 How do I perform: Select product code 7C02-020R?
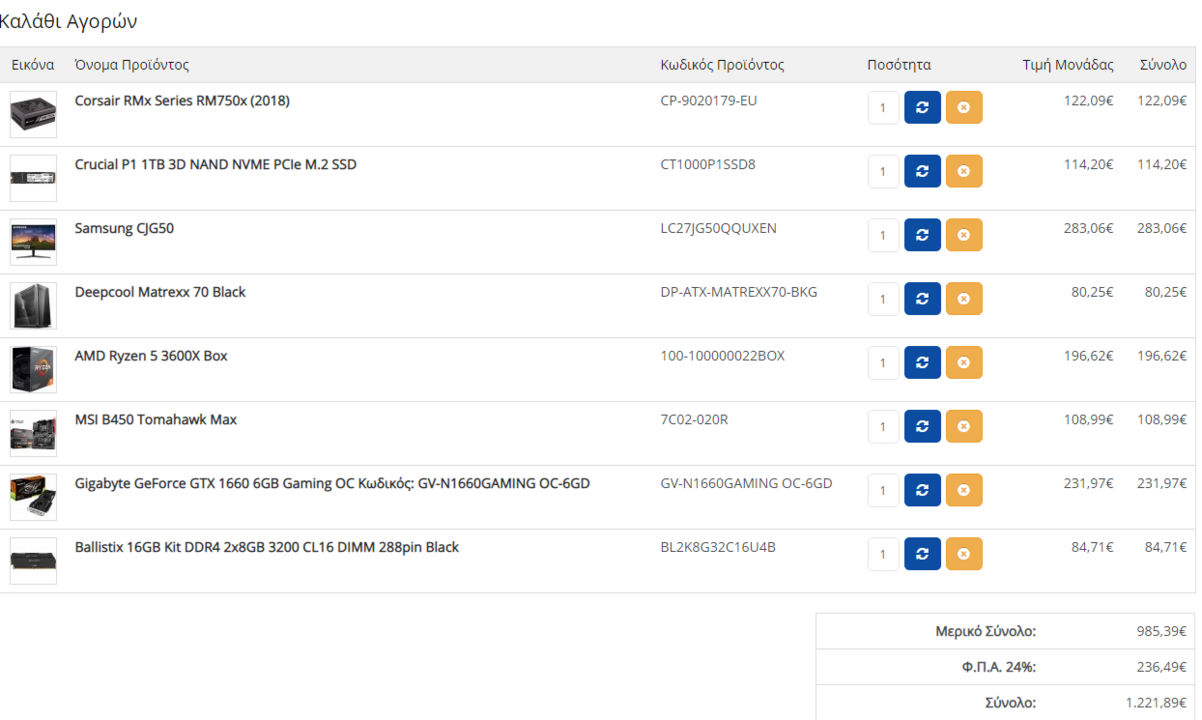[x=694, y=420]
